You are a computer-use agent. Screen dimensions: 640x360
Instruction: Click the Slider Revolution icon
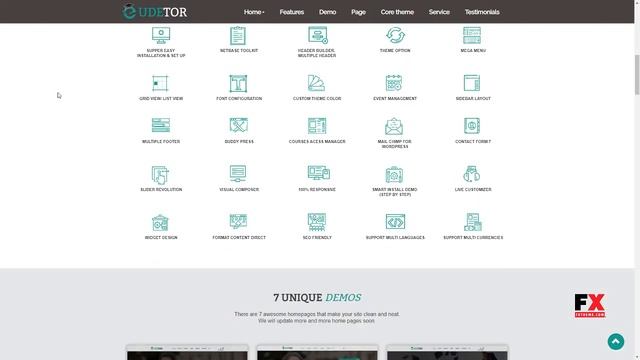pyautogui.click(x=160, y=175)
